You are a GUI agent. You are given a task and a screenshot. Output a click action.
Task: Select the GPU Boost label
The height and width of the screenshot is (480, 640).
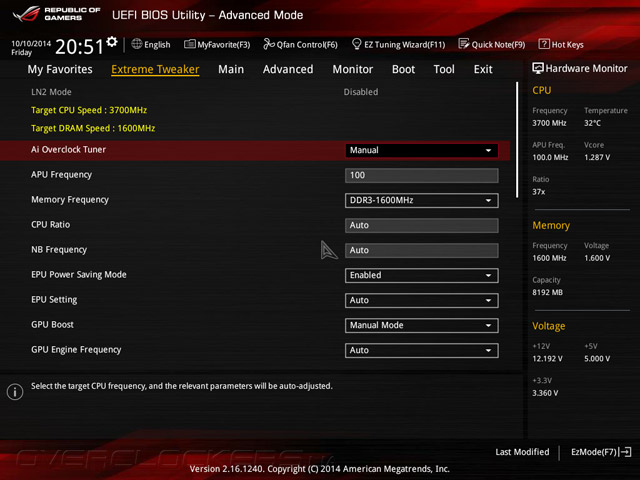click(x=52, y=324)
